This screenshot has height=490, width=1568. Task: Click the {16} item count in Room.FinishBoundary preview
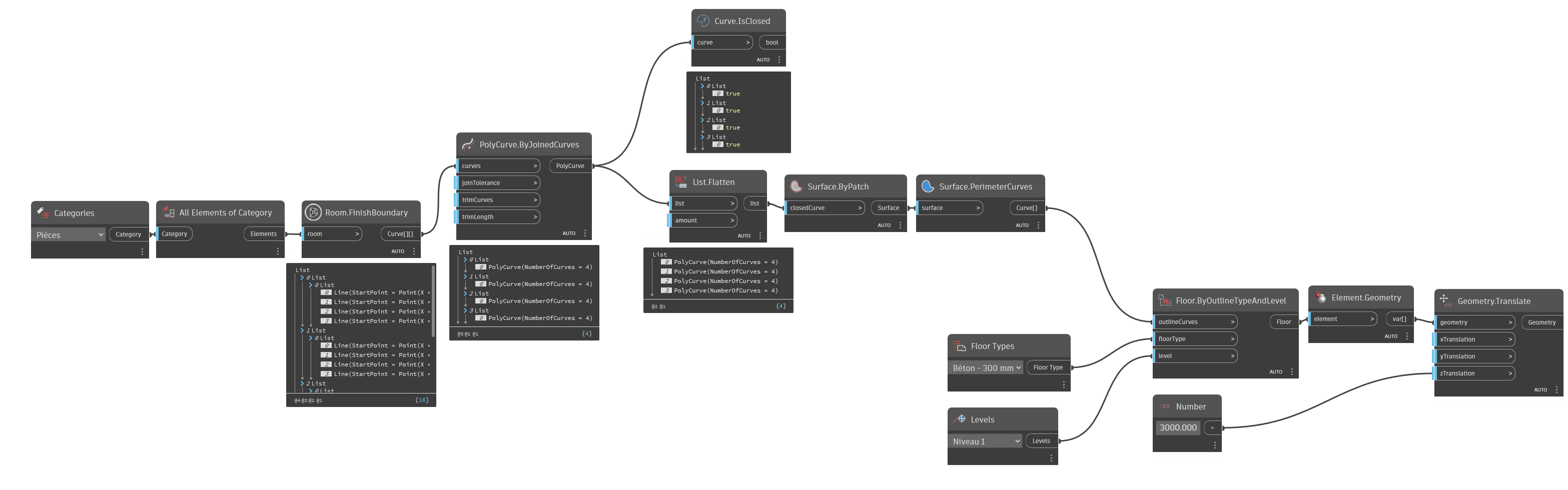[x=422, y=400]
